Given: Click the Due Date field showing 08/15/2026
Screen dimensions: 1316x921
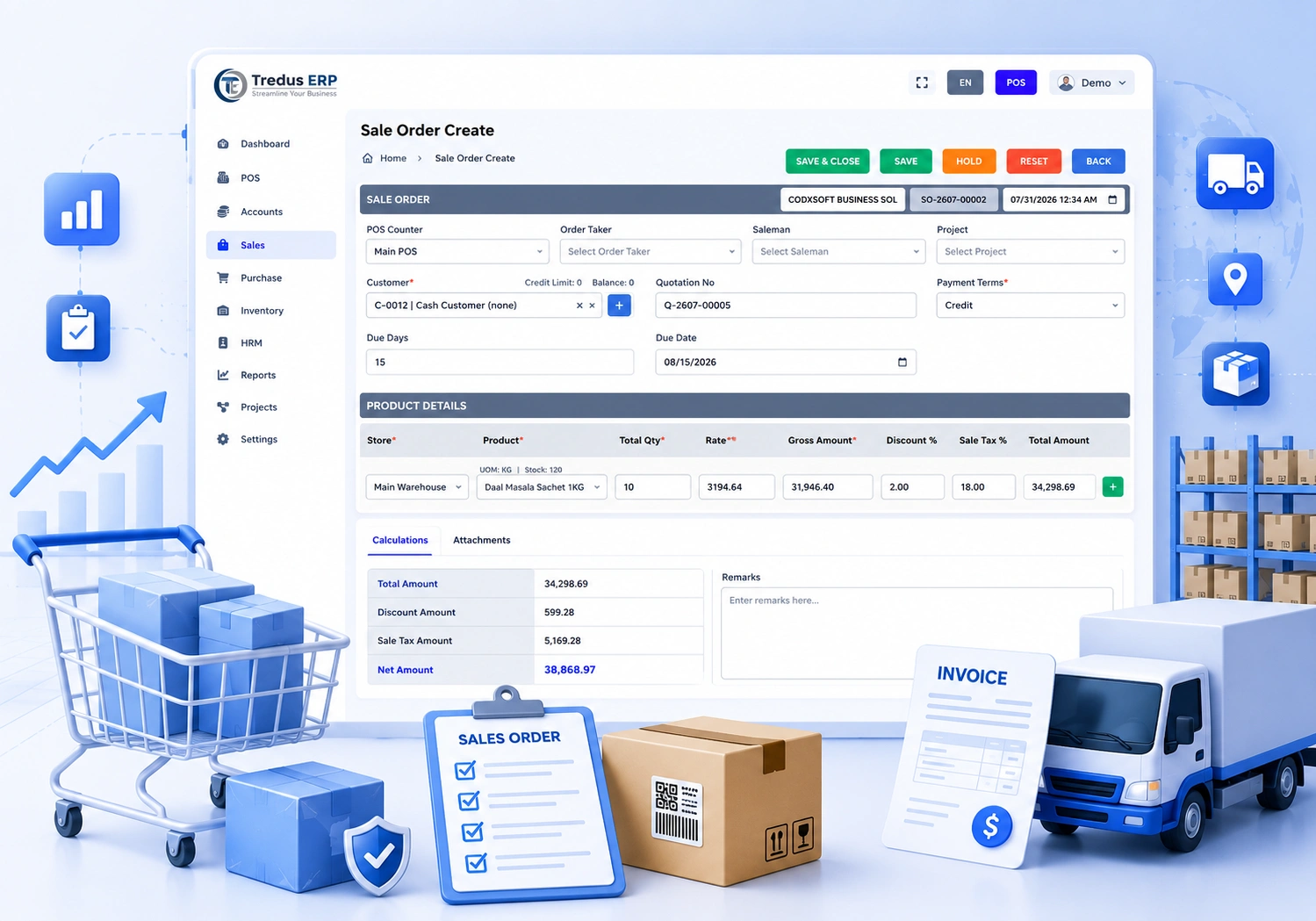Looking at the screenshot, I should (x=786, y=362).
